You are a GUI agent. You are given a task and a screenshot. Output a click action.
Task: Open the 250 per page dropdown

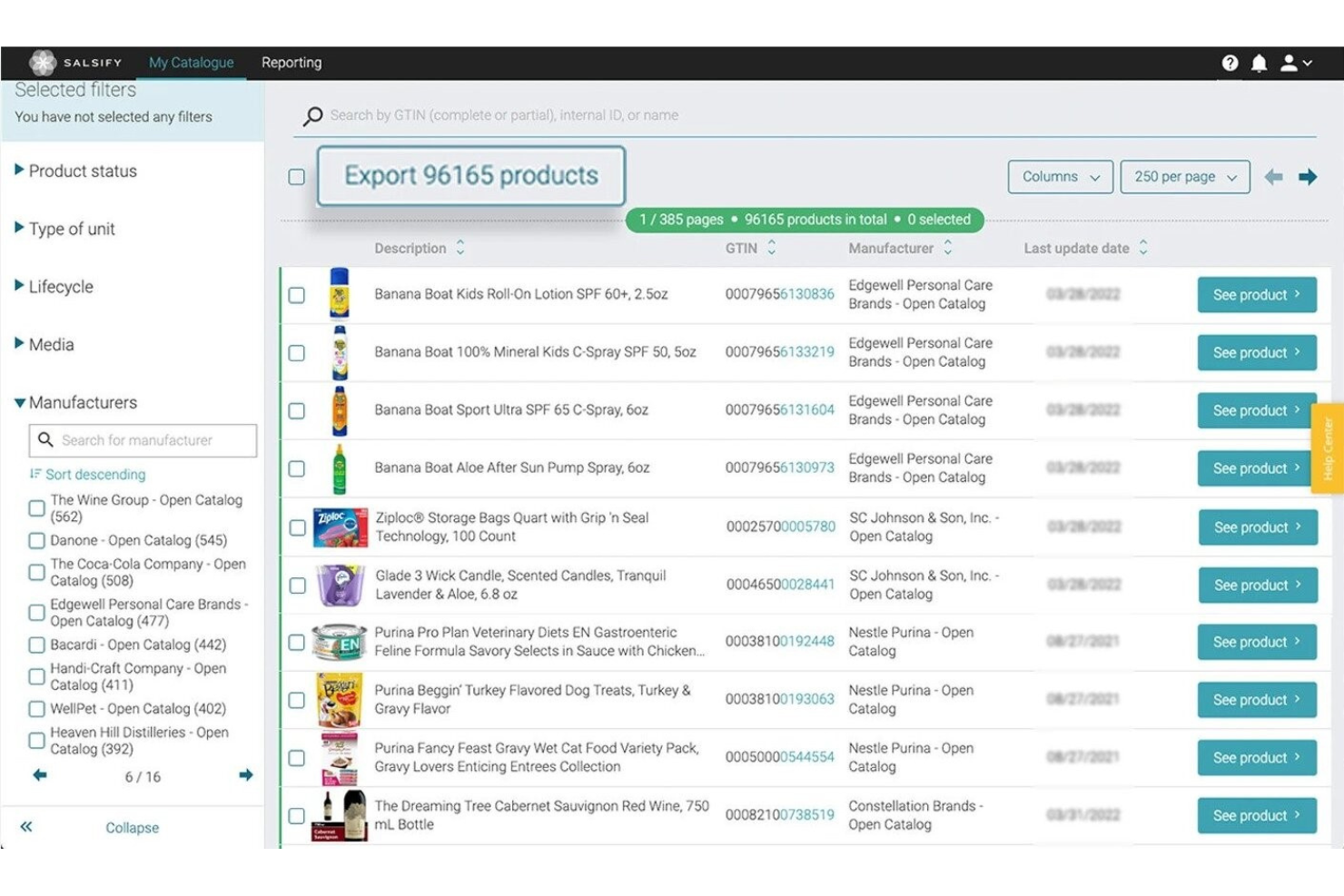point(1185,177)
